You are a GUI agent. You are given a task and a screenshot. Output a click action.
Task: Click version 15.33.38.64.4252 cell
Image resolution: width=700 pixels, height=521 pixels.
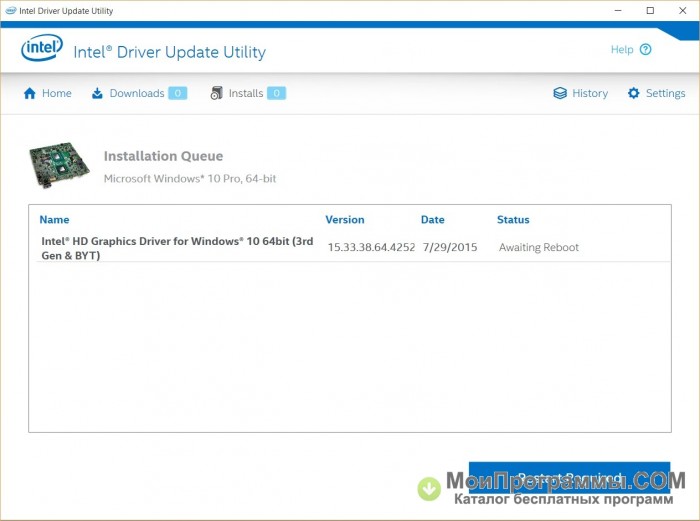[x=371, y=247]
